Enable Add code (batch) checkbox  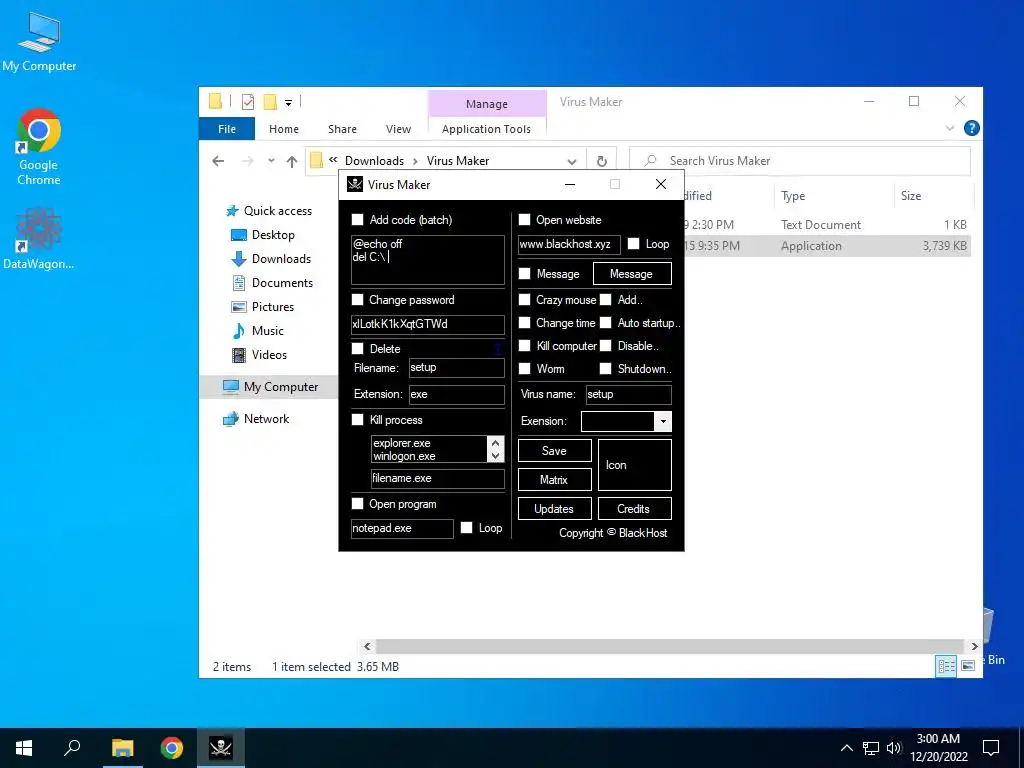[357, 219]
